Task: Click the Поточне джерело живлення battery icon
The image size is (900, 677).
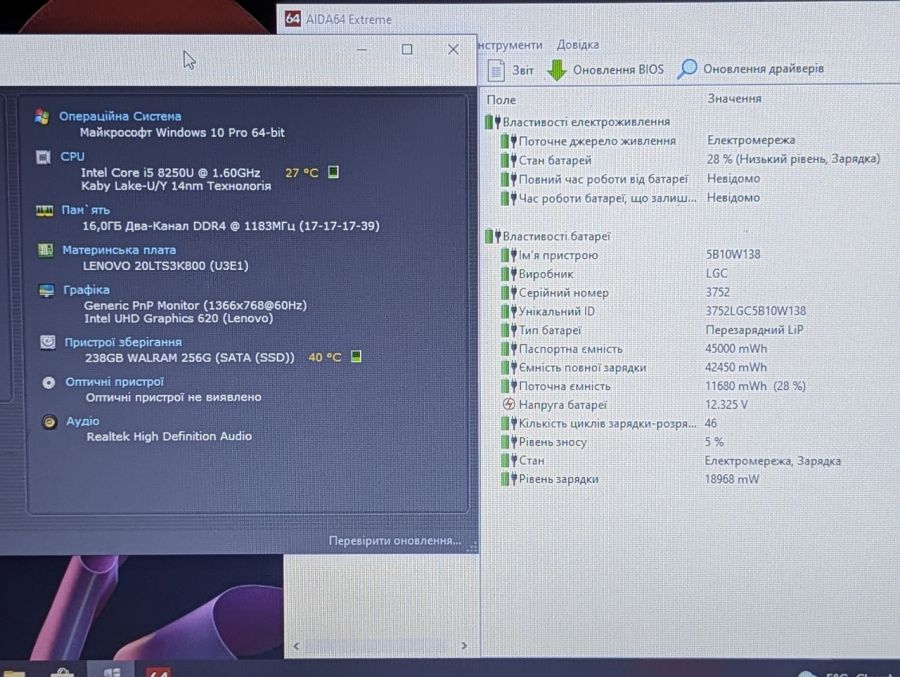Action: coord(508,141)
